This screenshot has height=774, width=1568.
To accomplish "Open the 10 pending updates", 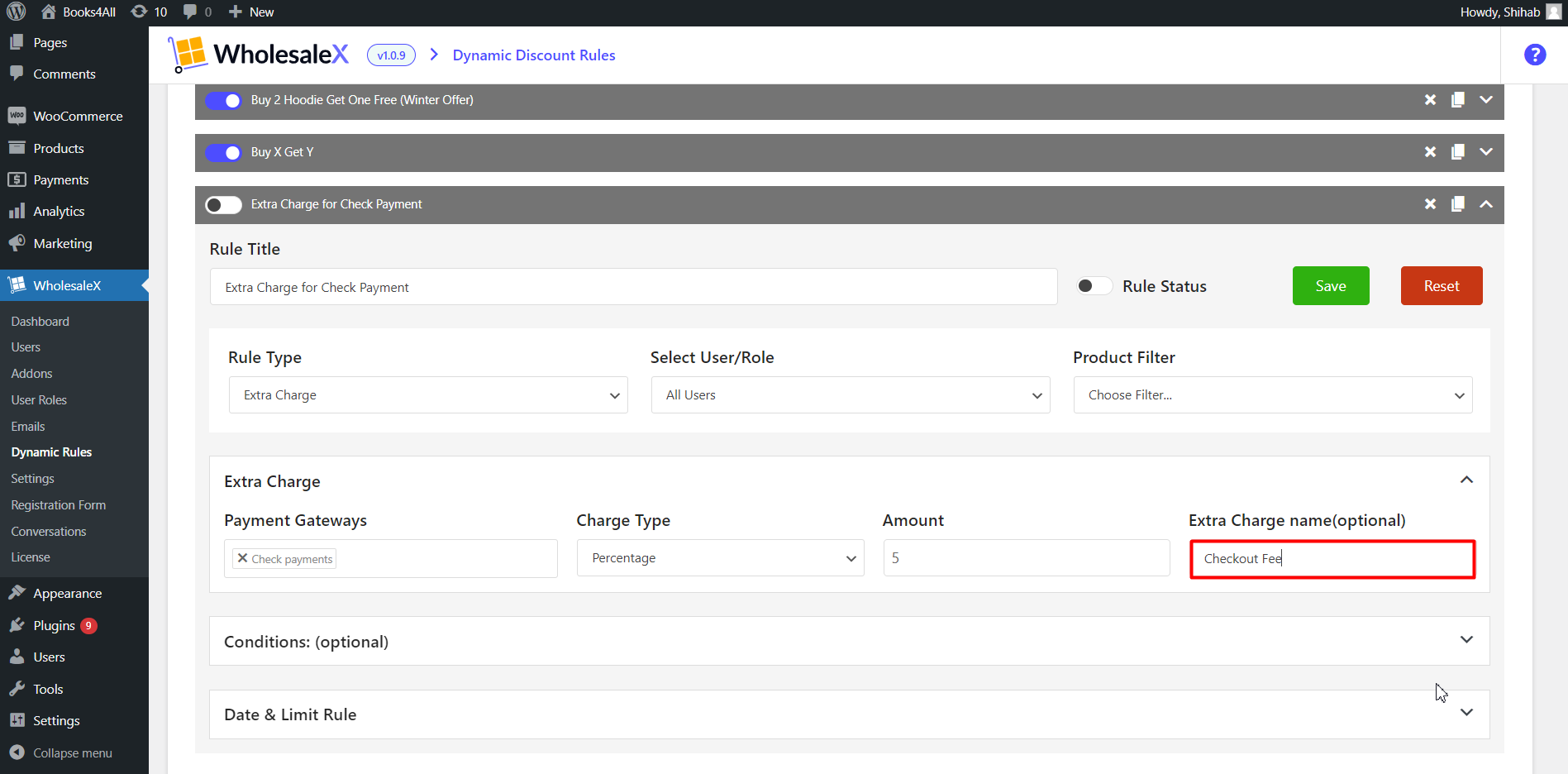I will tap(150, 12).
